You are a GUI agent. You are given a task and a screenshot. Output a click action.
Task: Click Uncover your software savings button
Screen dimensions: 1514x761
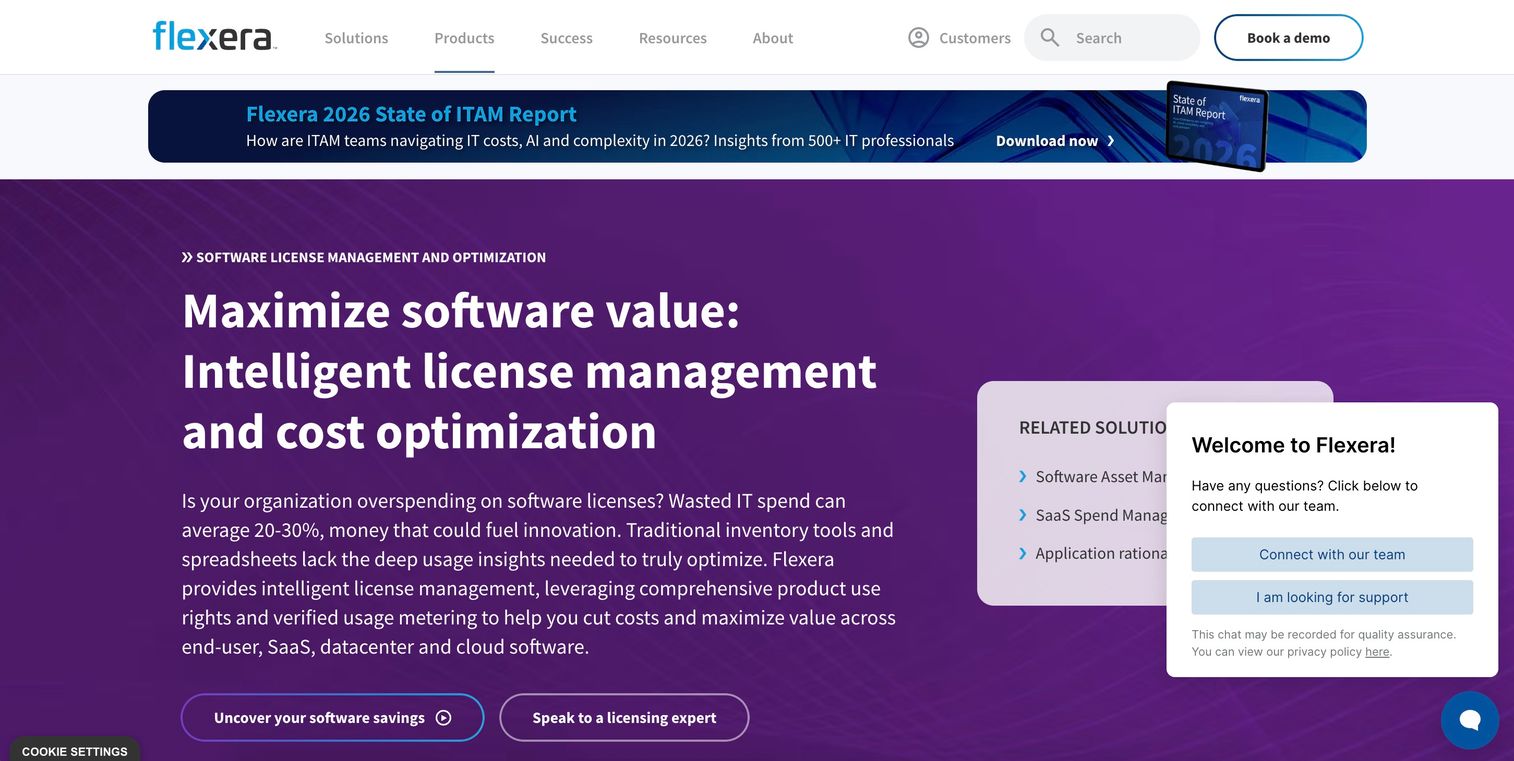pos(332,718)
